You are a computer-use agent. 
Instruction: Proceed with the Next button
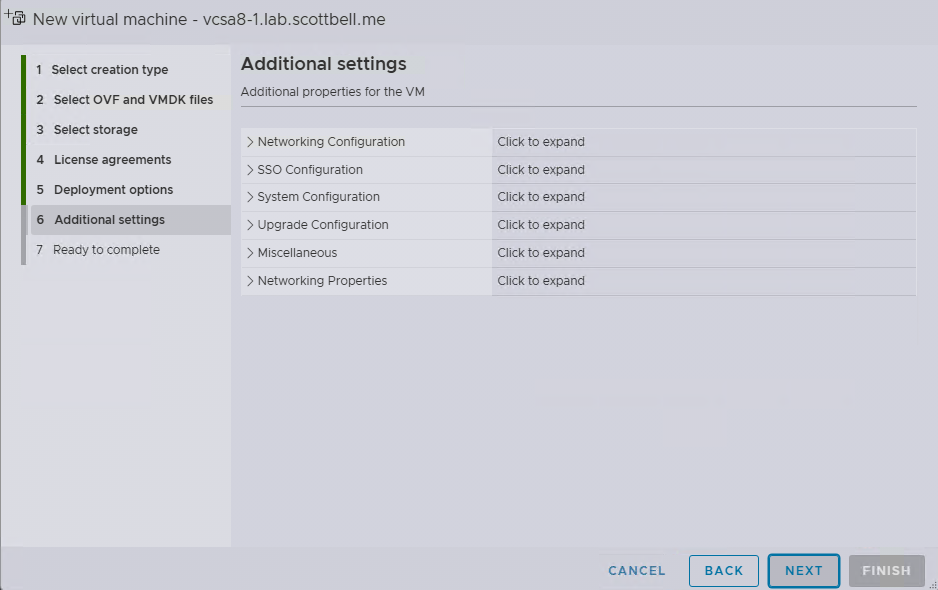[x=803, y=571]
